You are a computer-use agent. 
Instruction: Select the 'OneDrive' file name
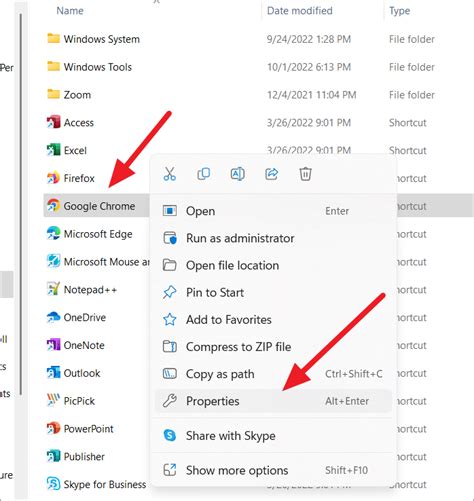[x=85, y=317]
